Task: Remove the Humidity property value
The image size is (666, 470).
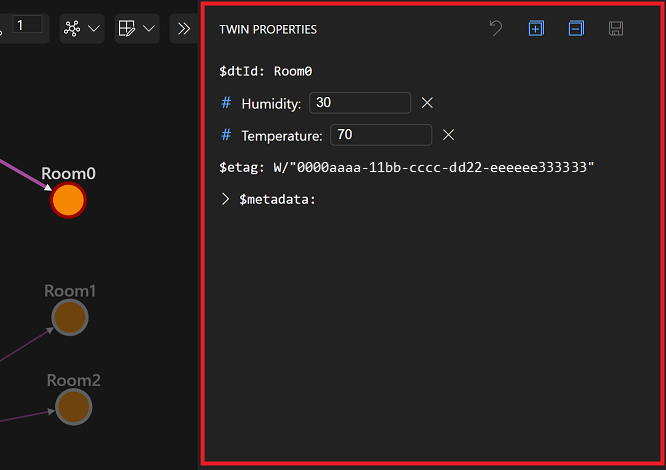Action: [427, 103]
